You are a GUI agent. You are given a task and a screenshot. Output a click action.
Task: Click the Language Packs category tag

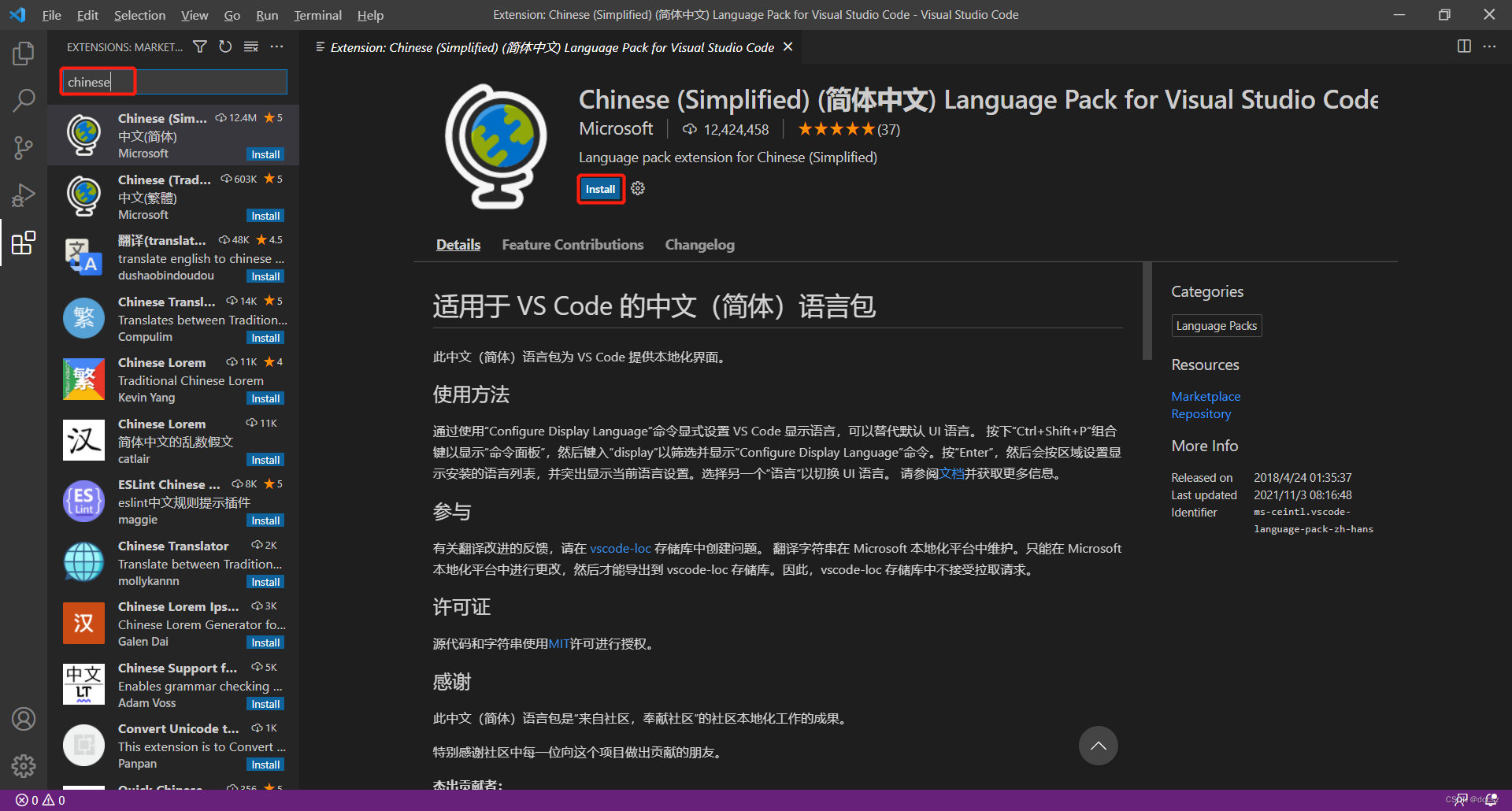[x=1217, y=326]
